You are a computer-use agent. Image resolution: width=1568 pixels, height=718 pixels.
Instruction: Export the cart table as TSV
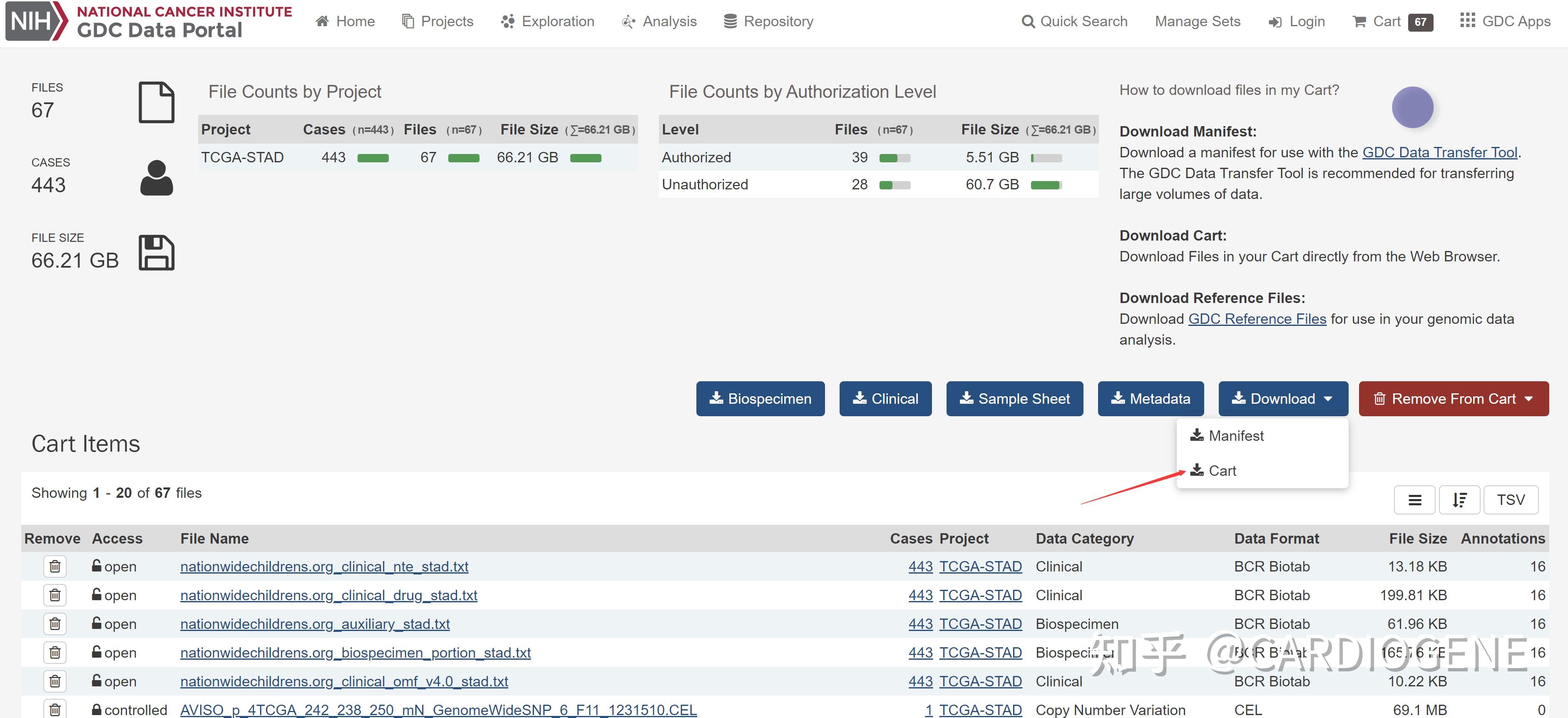1511,499
